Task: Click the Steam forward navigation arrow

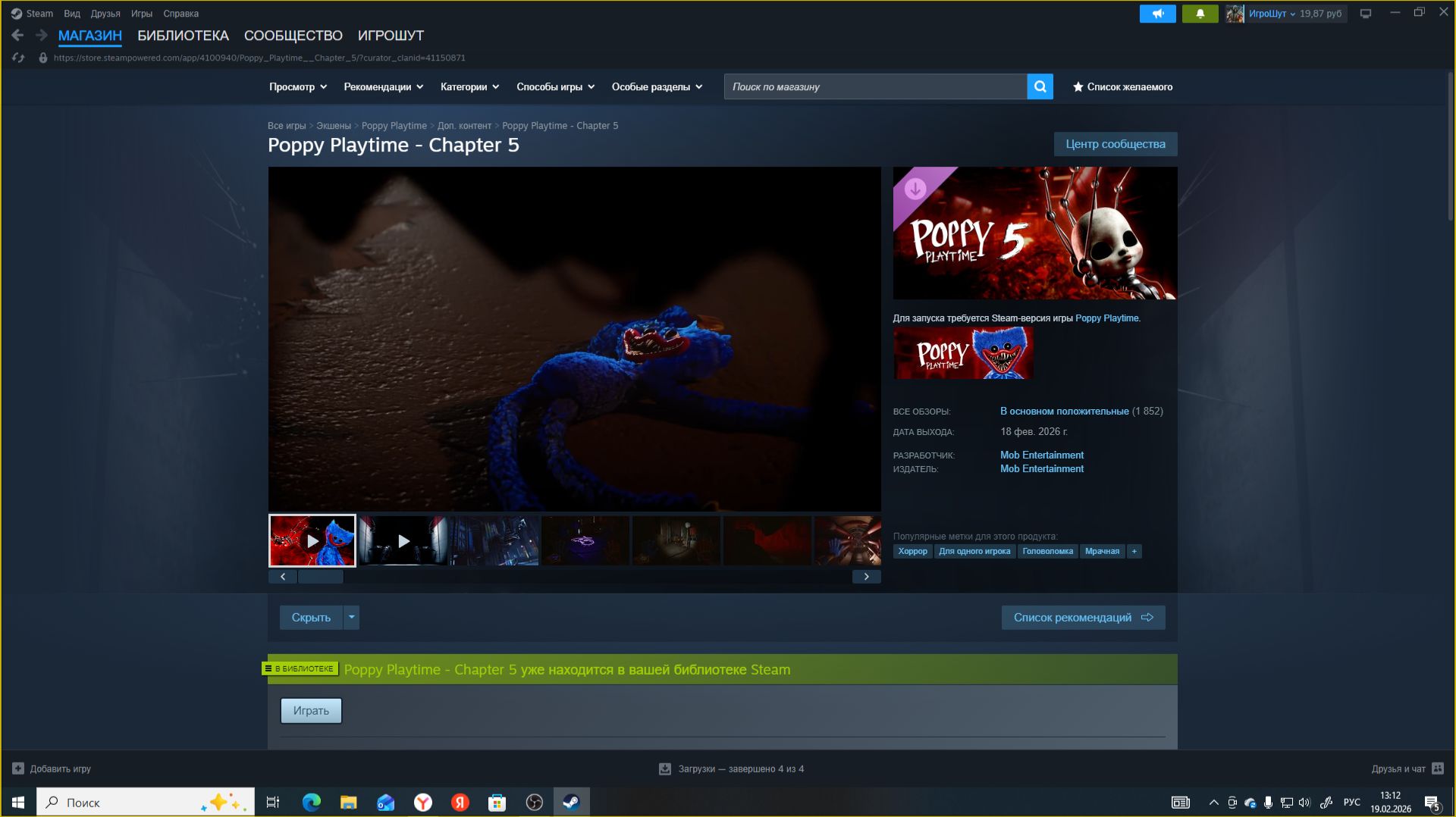Action: coord(42,35)
